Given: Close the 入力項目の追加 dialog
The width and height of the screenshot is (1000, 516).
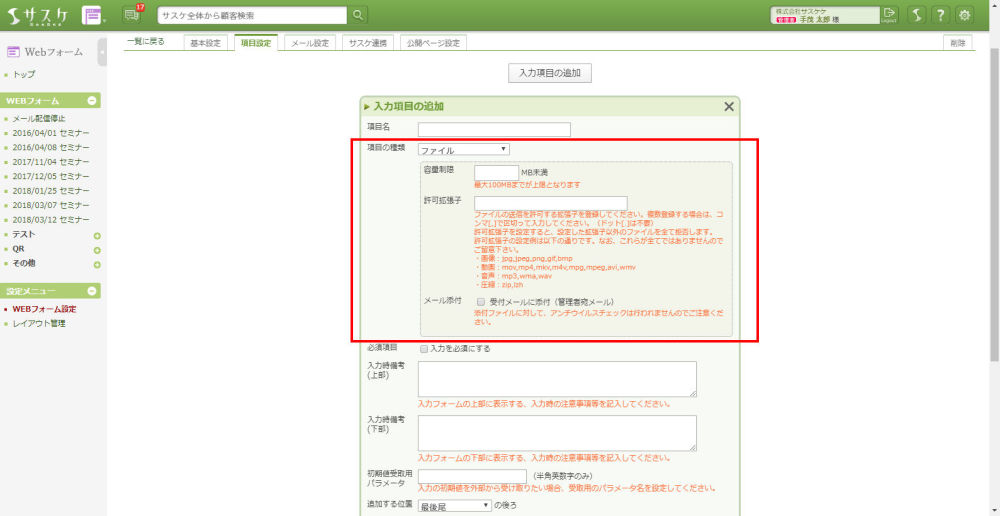Looking at the screenshot, I should (728, 106).
